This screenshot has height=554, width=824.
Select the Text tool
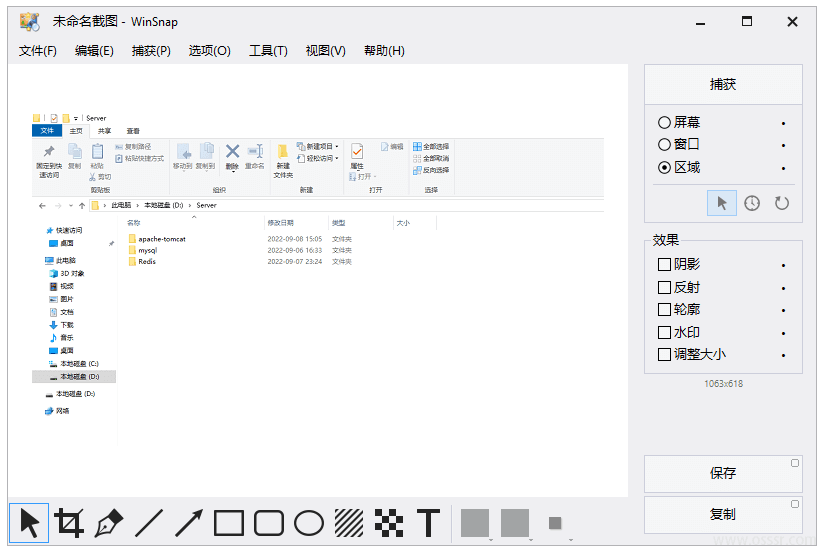pyautogui.click(x=428, y=522)
